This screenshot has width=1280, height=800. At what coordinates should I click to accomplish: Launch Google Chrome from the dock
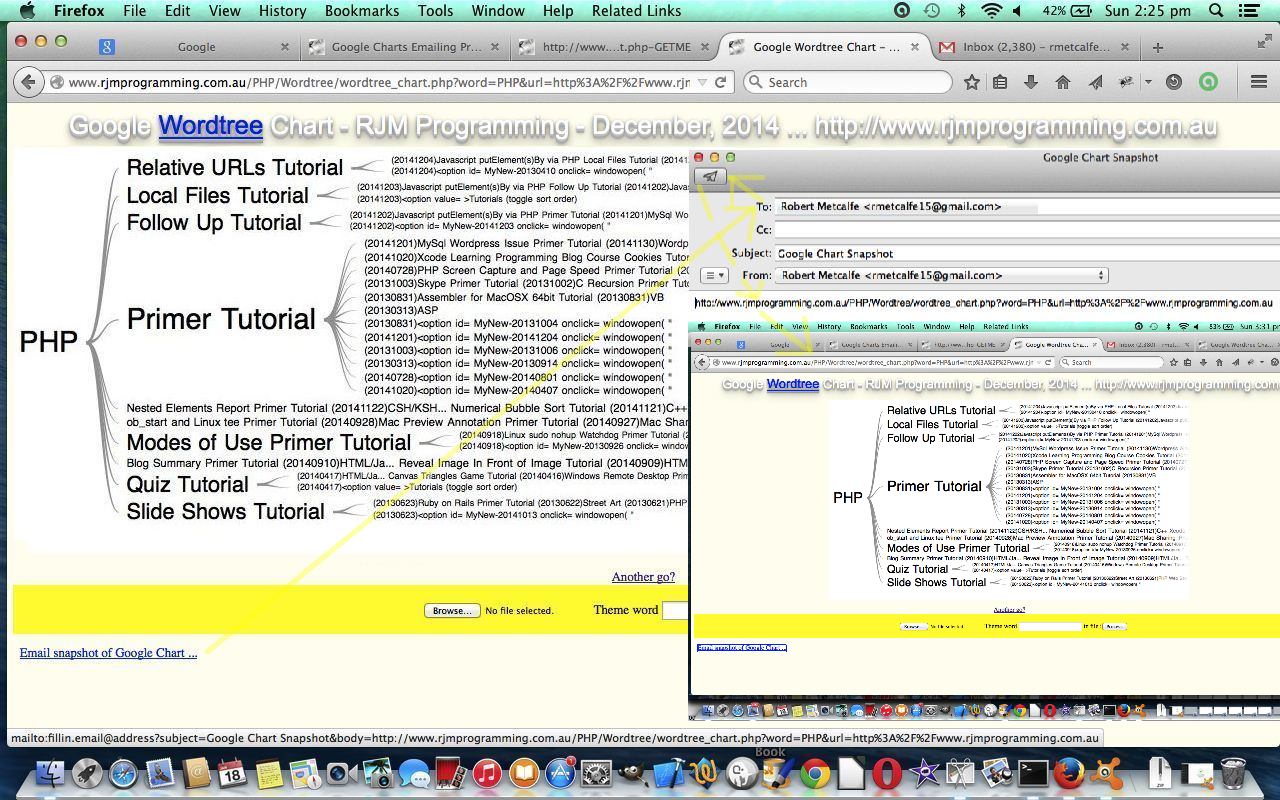pos(814,774)
